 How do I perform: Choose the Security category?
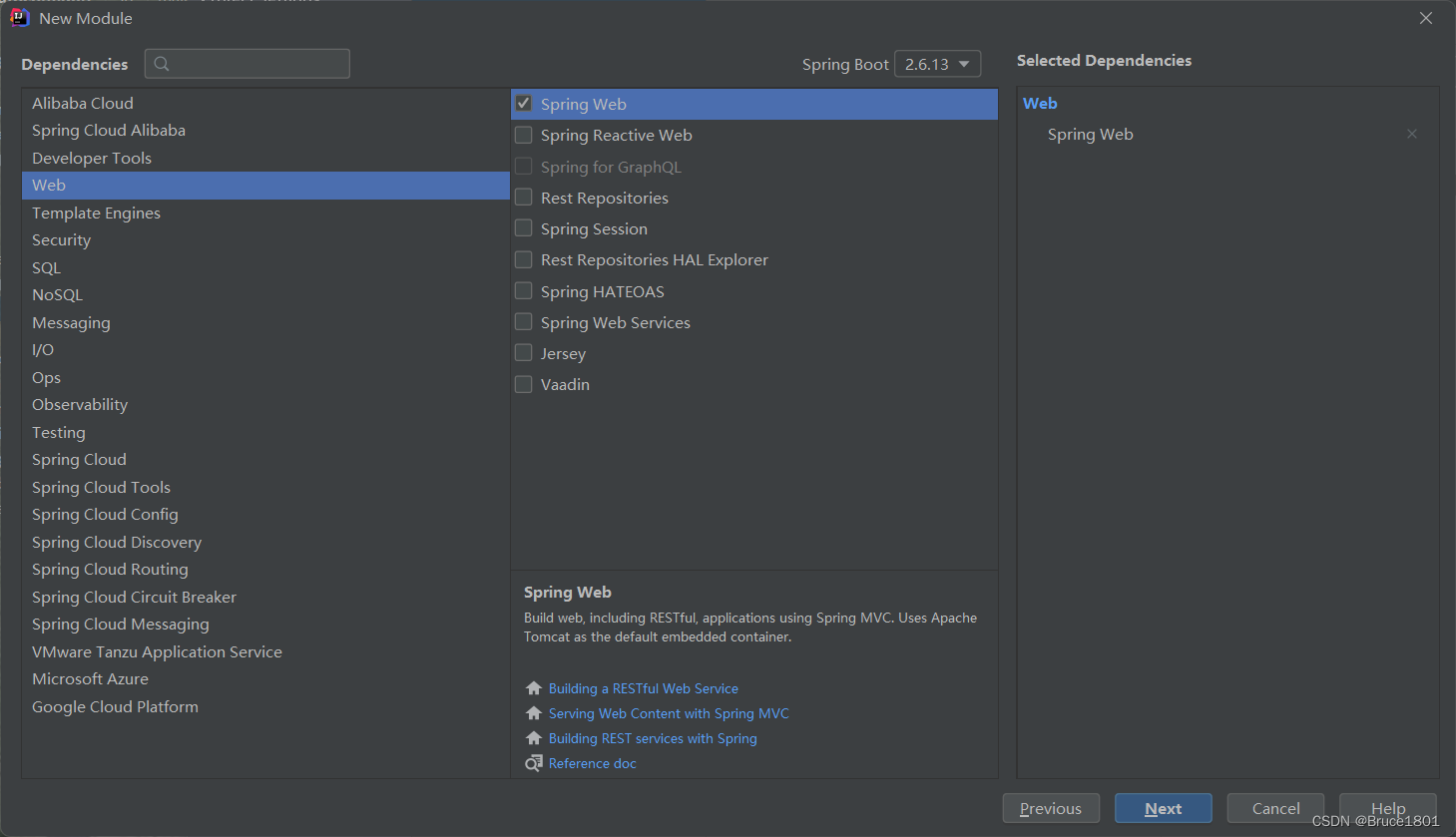pyautogui.click(x=265, y=240)
